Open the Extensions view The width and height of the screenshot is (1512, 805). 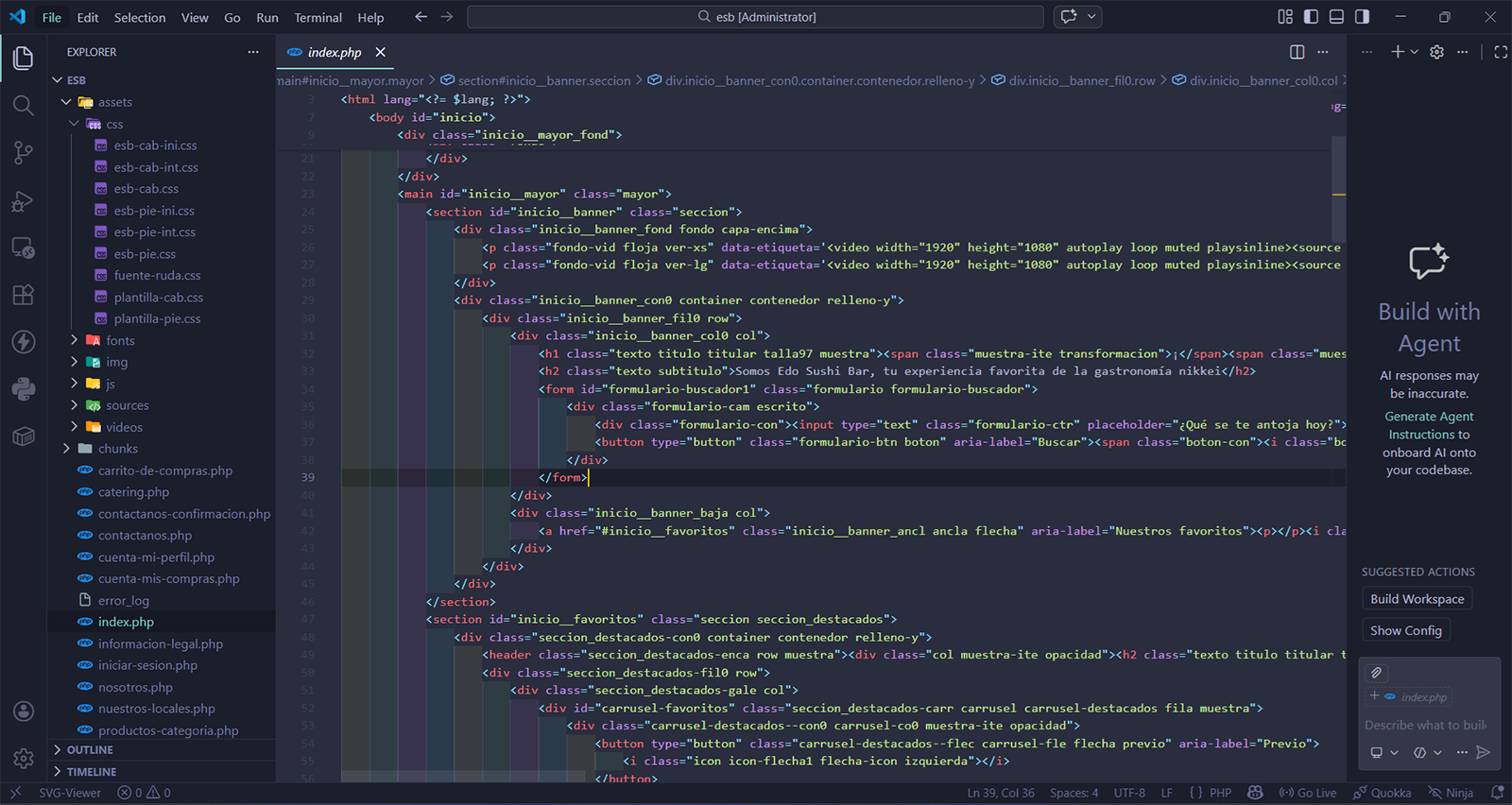(x=23, y=294)
